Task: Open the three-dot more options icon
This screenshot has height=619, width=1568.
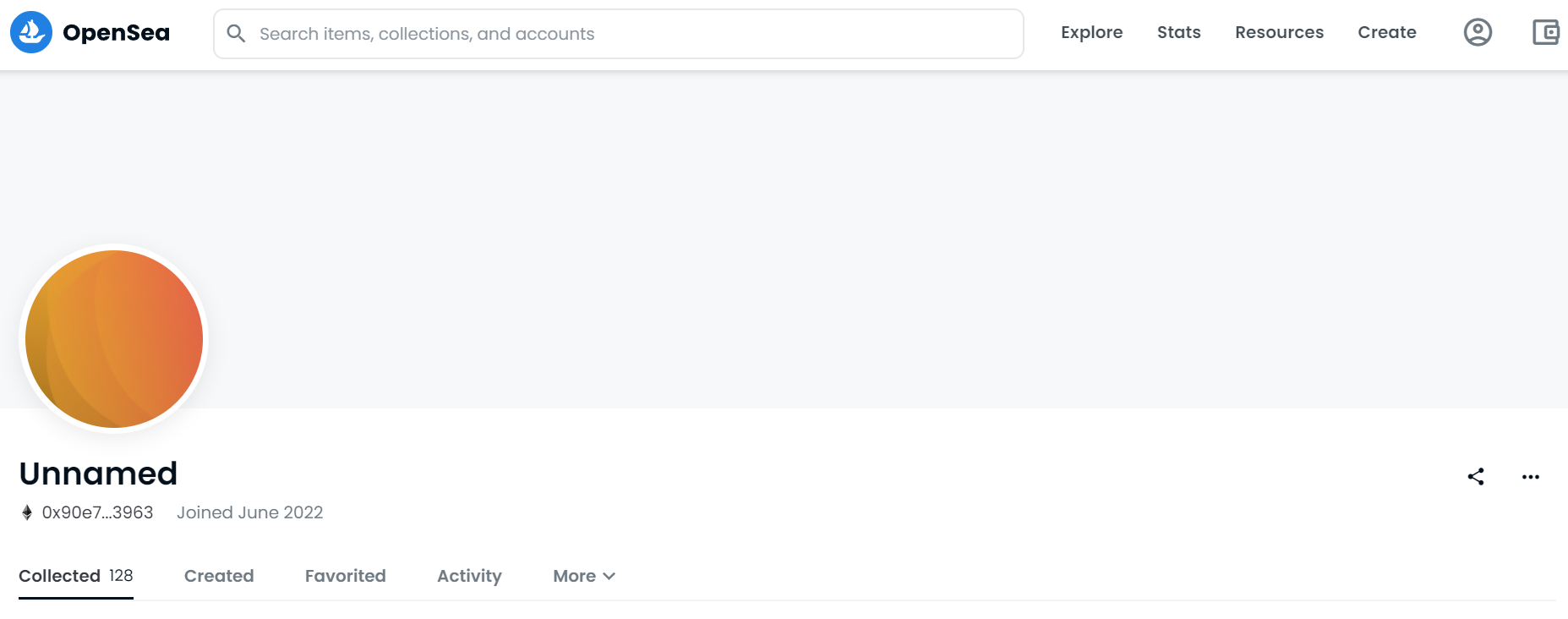Action: (x=1531, y=477)
